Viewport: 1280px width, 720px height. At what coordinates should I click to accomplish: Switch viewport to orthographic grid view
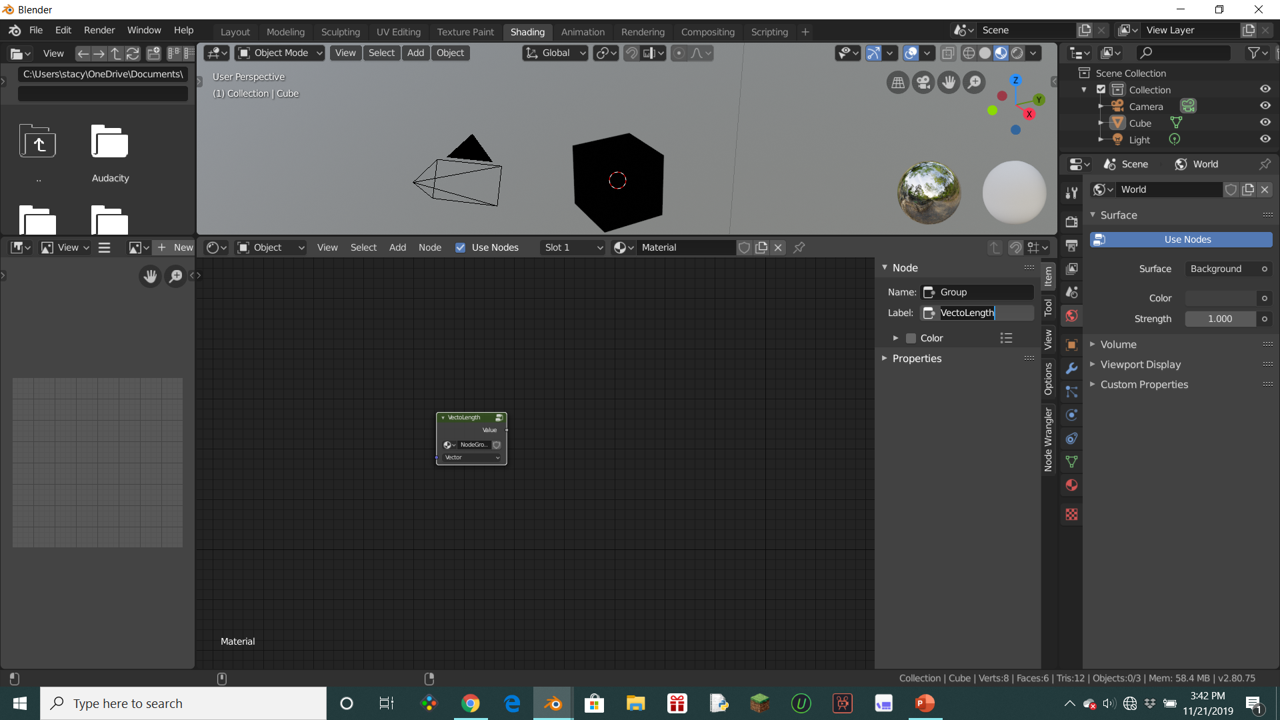[897, 83]
